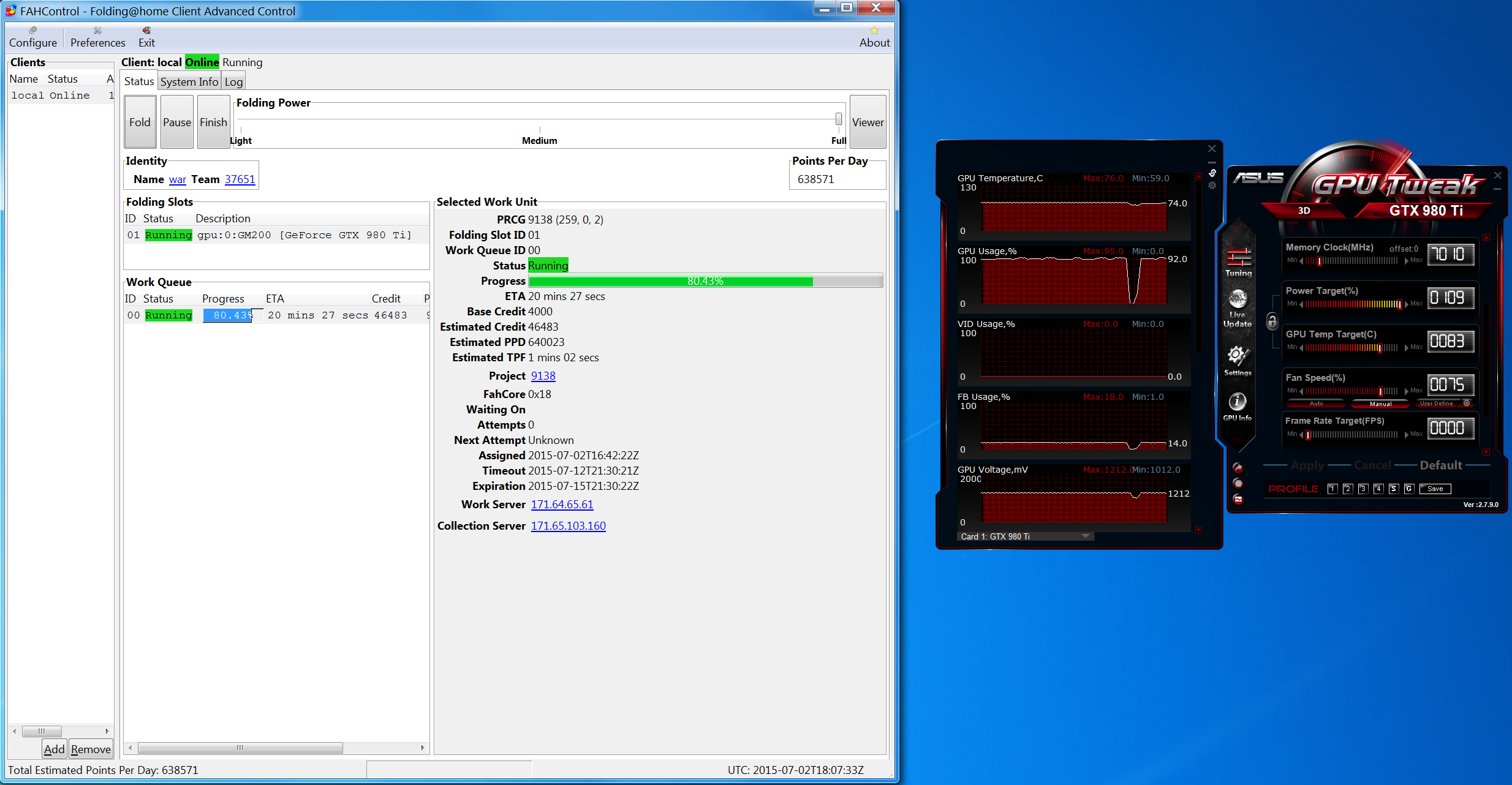This screenshot has height=785, width=1512.
Task: Set fan speed mode to User Define
Action: (1437, 404)
